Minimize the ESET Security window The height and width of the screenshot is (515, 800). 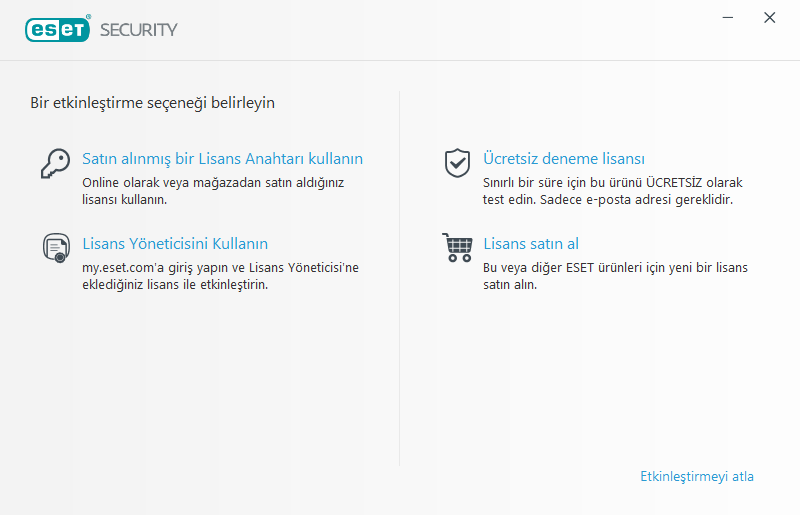coord(730,18)
